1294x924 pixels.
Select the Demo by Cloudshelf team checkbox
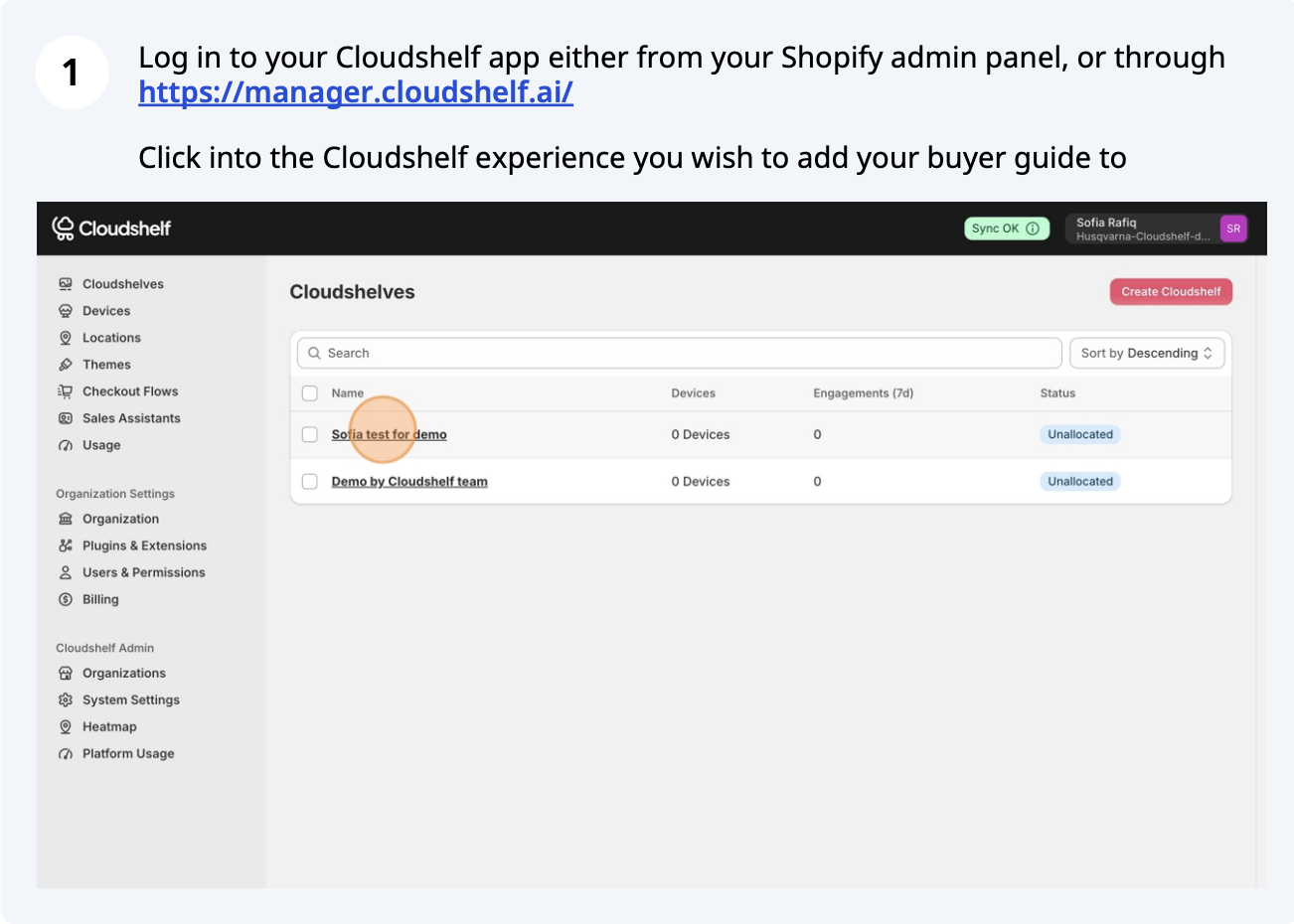[310, 481]
